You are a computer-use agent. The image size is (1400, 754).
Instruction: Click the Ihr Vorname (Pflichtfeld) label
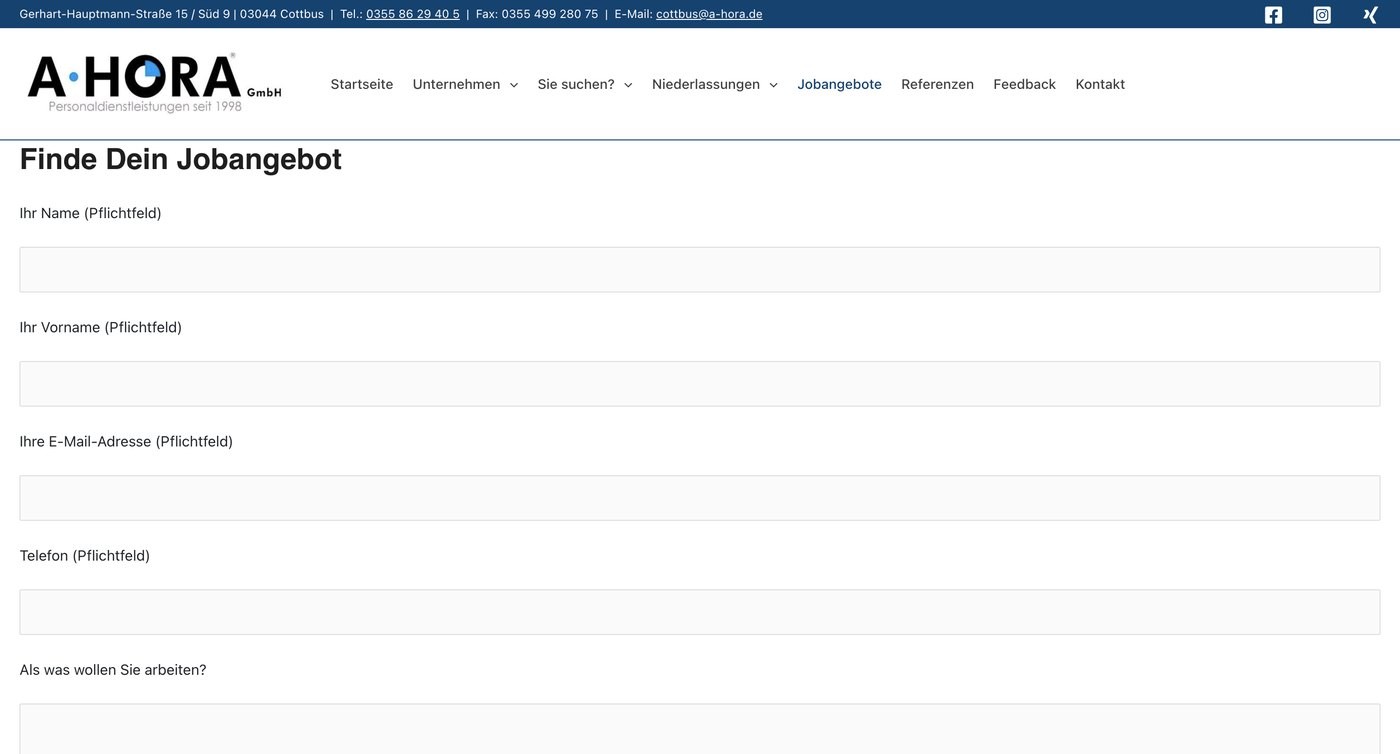101,327
